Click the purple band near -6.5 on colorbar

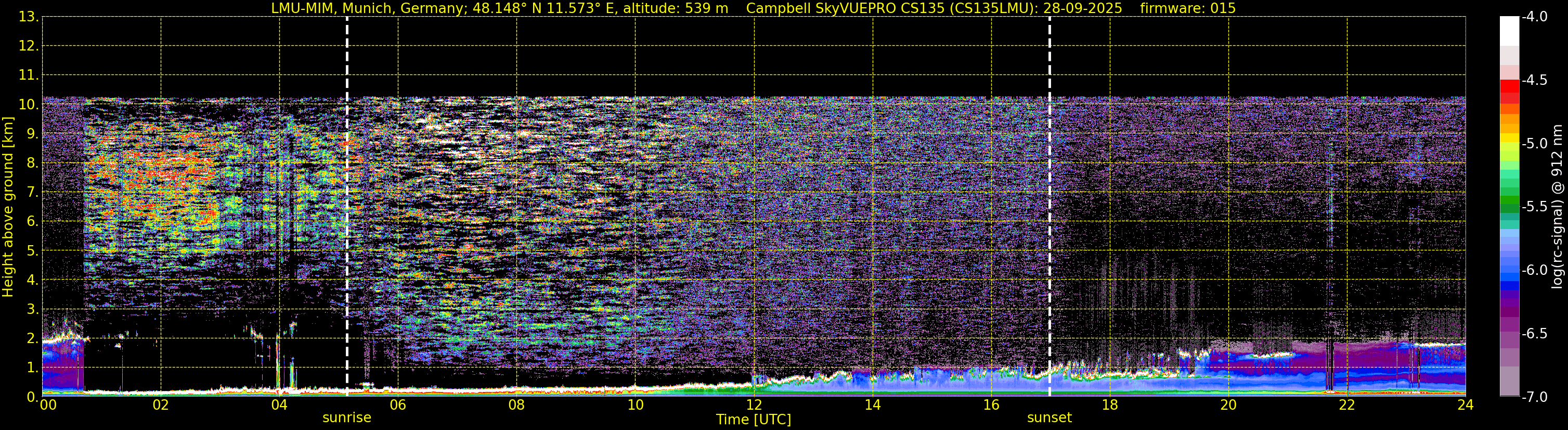point(1509,332)
